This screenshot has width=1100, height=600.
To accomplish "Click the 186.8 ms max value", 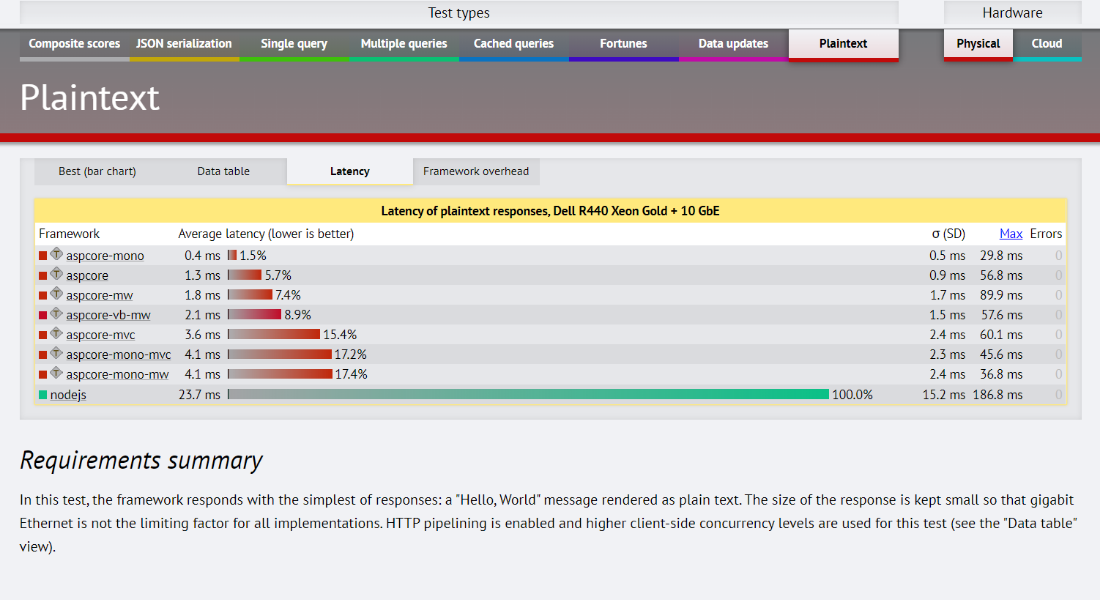I will 998,395.
